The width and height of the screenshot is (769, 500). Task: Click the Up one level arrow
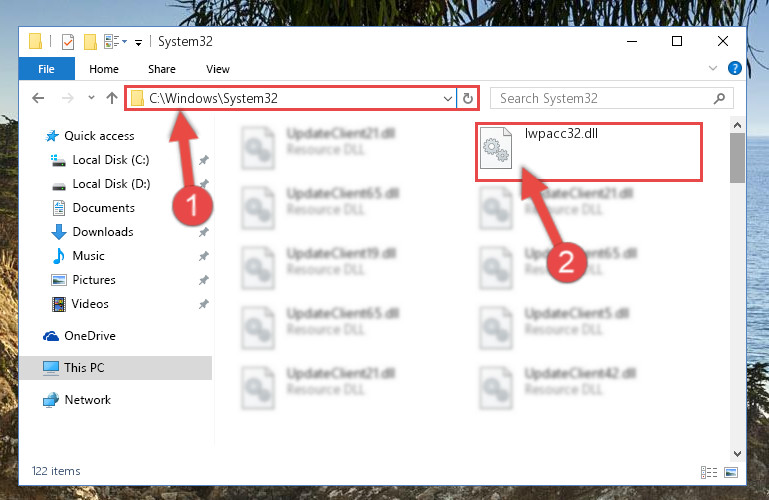tap(112, 98)
